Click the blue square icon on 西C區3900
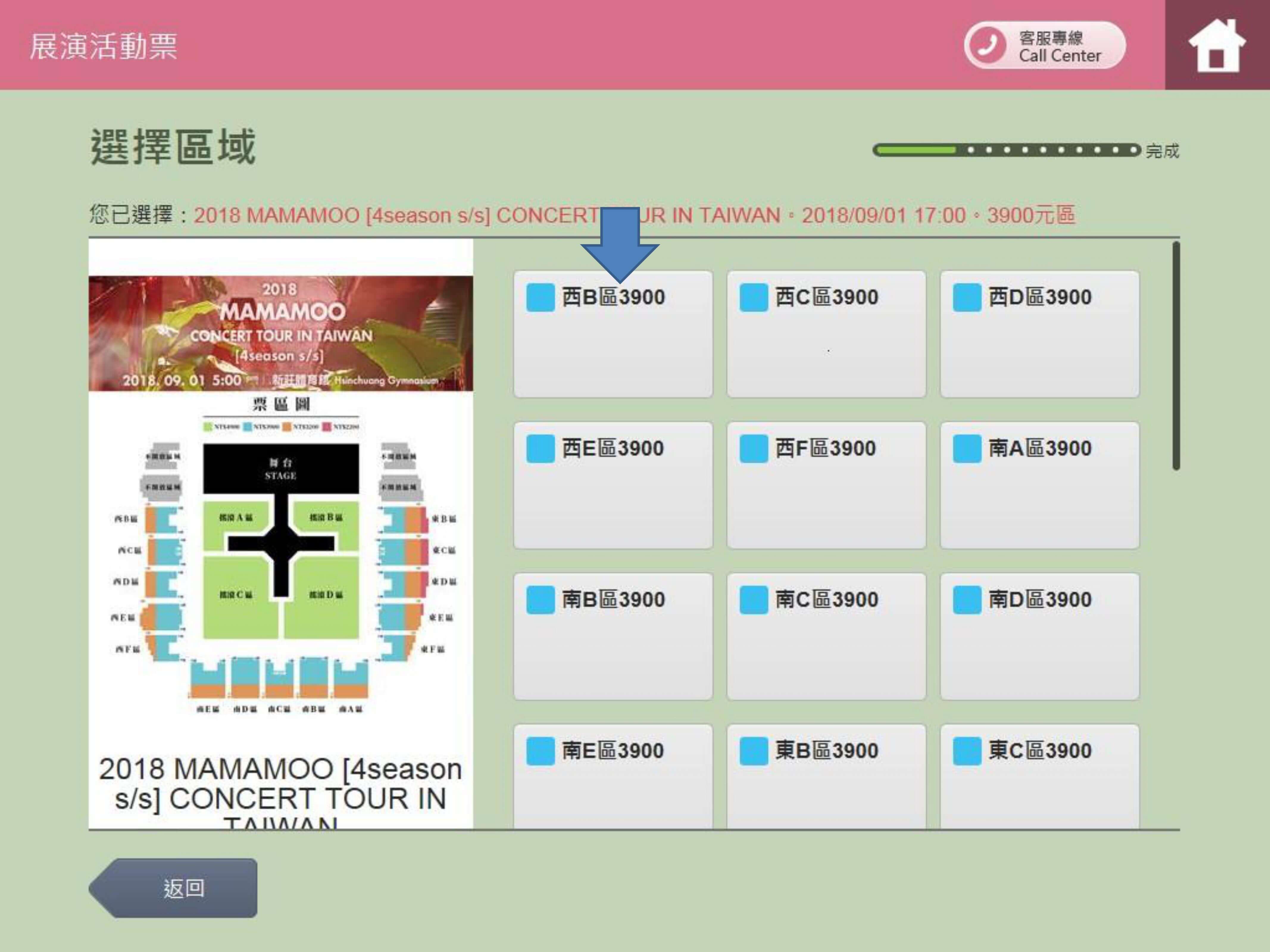 tap(753, 297)
